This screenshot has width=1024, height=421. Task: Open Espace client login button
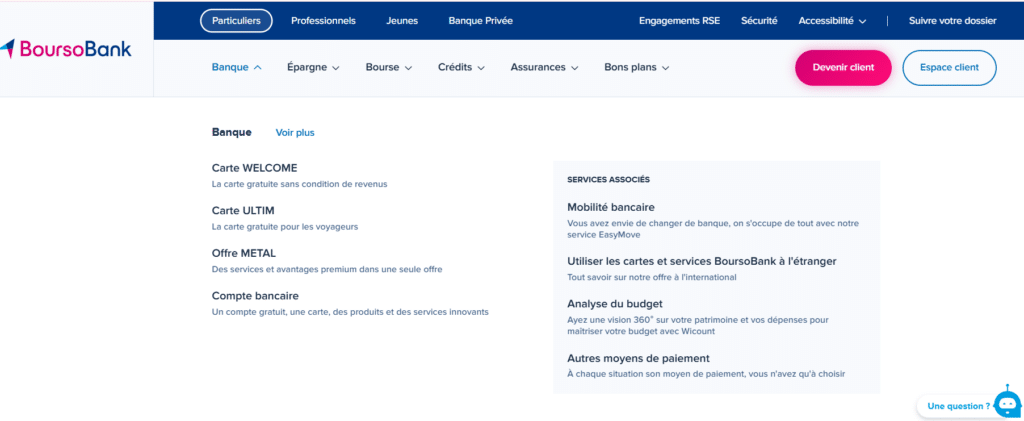(949, 68)
